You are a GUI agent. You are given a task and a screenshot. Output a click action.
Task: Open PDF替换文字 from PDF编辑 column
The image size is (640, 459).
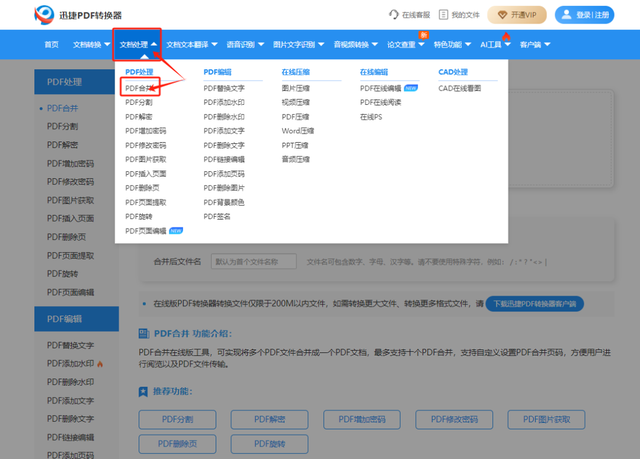(224, 88)
